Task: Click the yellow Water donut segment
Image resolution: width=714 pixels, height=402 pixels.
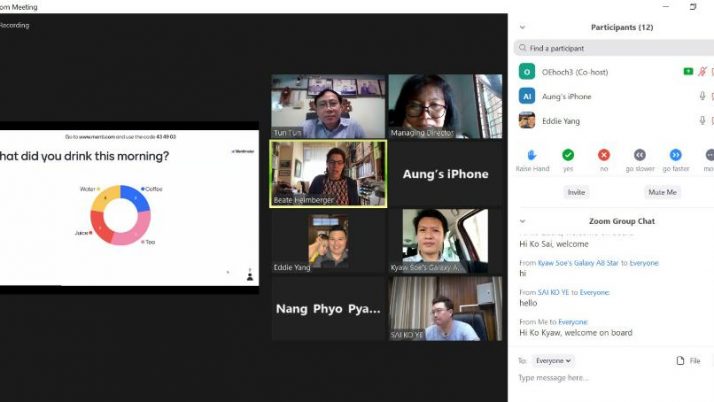Action: pyautogui.click(x=105, y=197)
